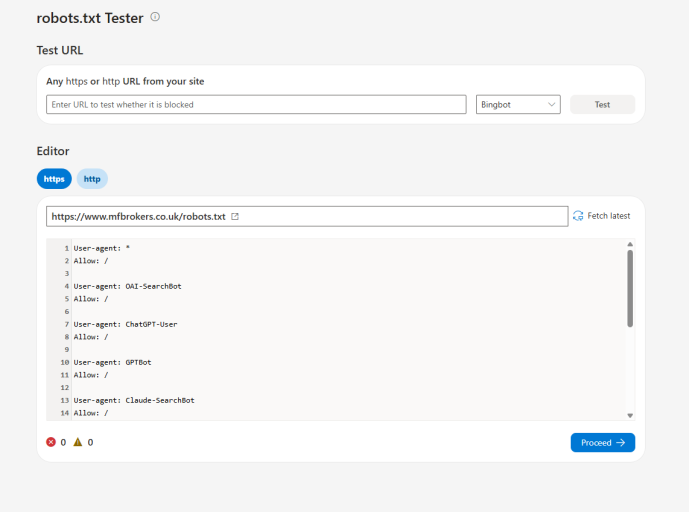The height and width of the screenshot is (512, 689).
Task: Click the Bingbot dropdown chevron
Action: 551,105
